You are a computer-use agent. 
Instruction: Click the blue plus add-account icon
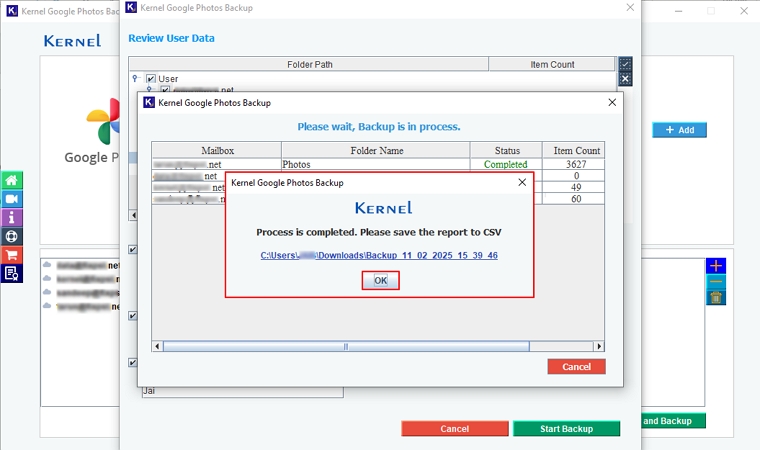tap(716, 266)
